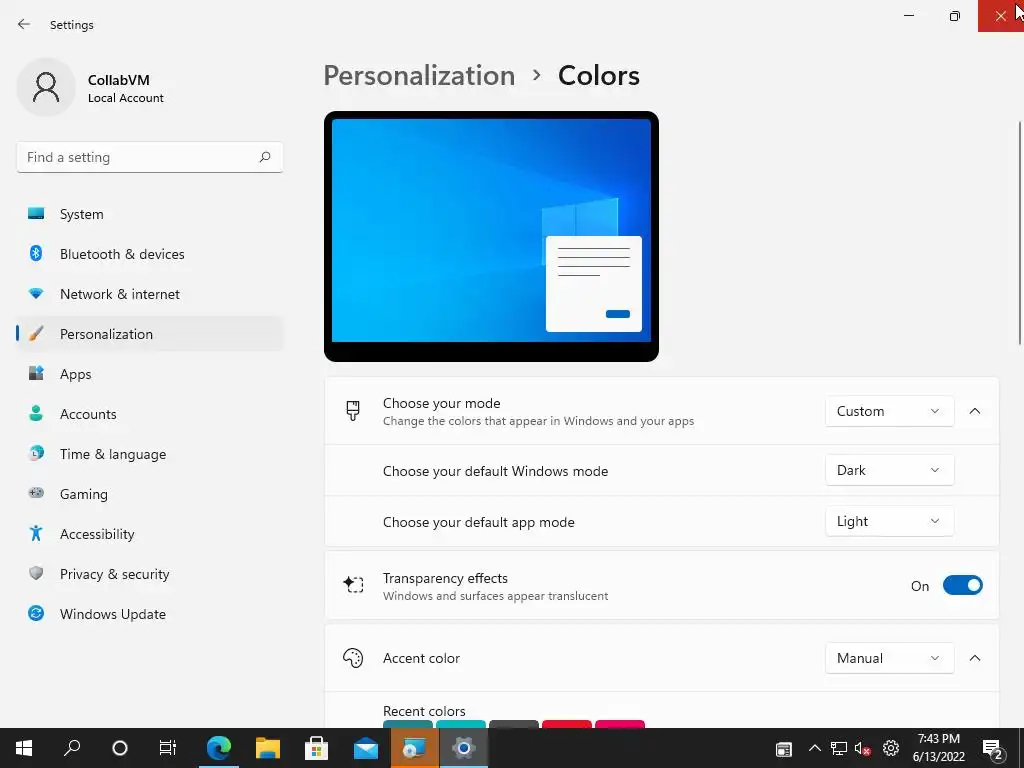Open the default app mode Light dropdown
This screenshot has height=768, width=1024.
889,521
